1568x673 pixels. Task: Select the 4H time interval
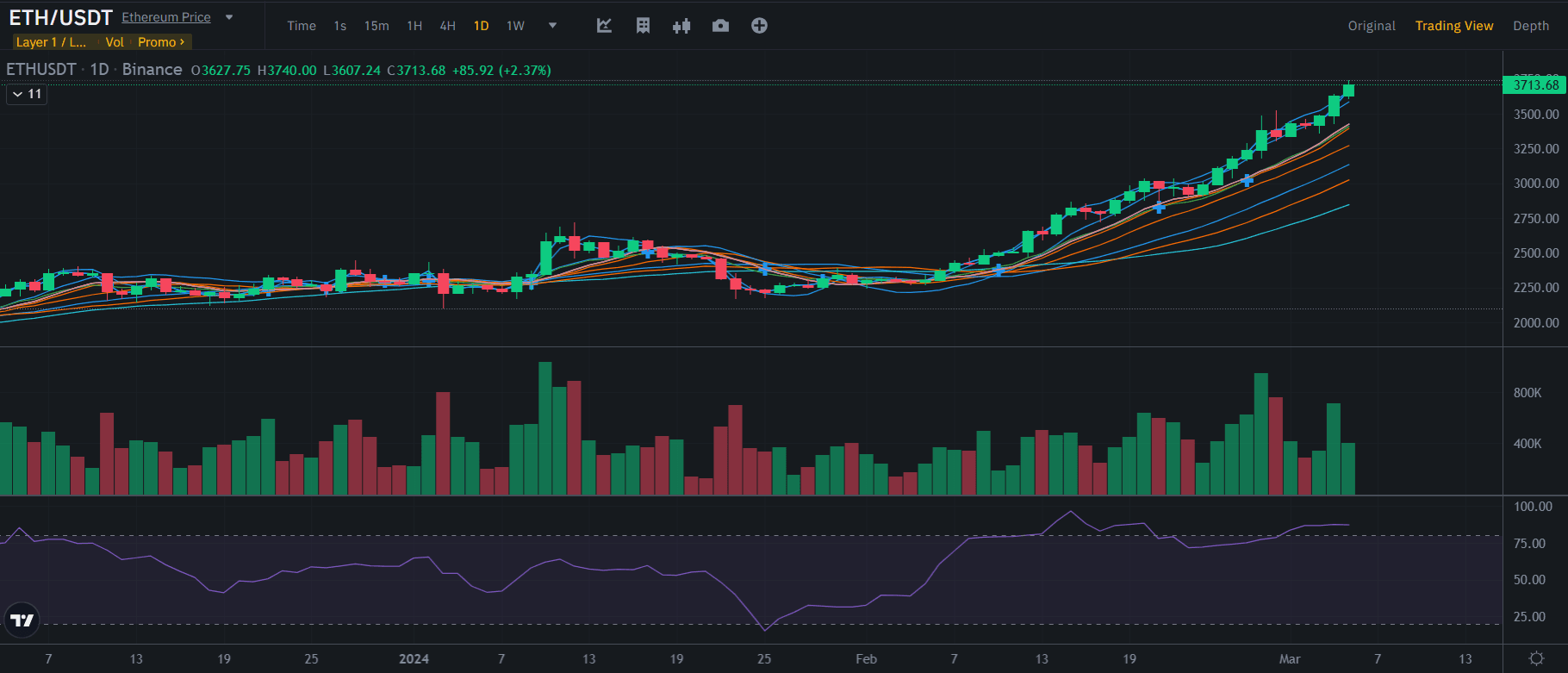(448, 26)
